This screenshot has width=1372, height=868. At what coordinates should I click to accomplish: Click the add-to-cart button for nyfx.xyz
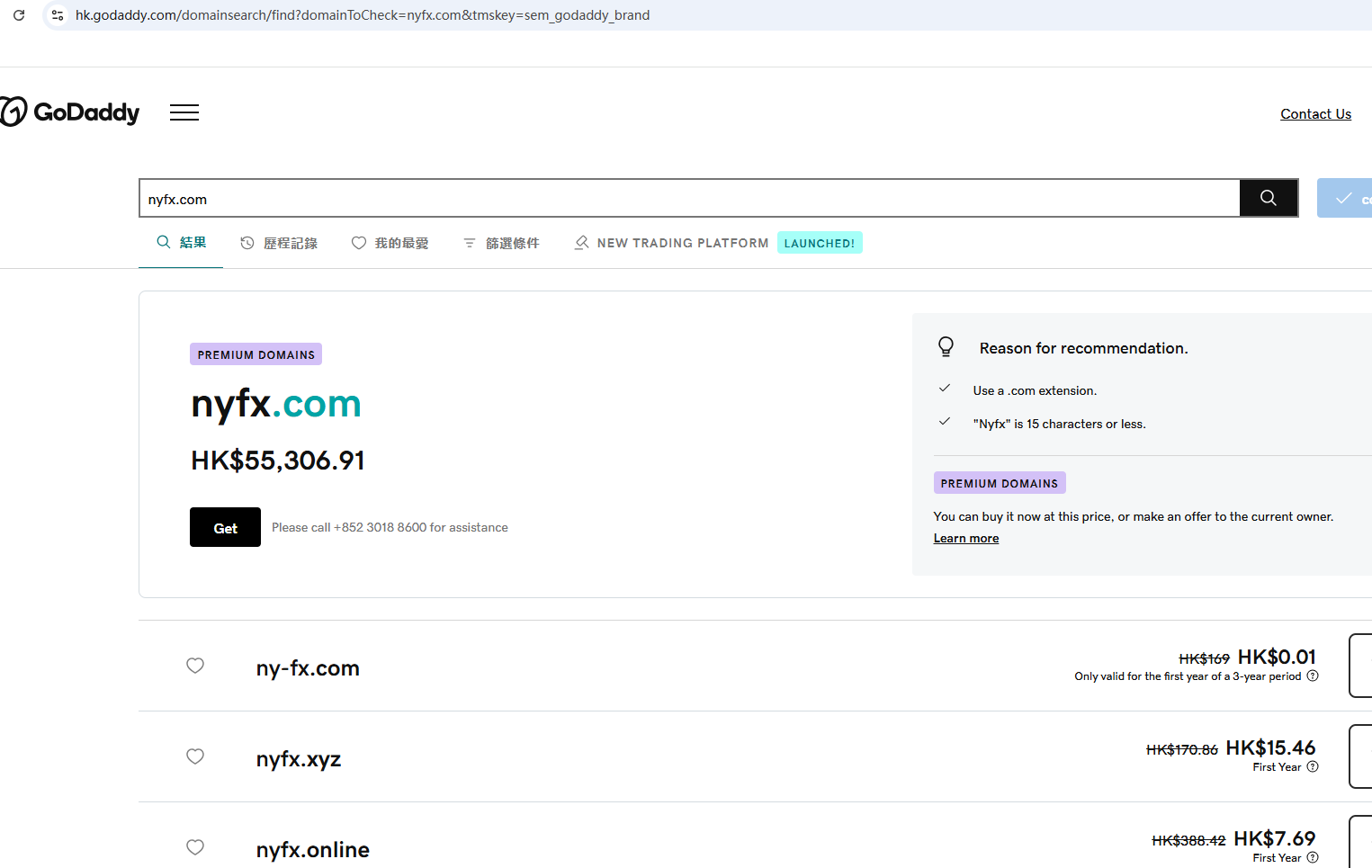1360,756
